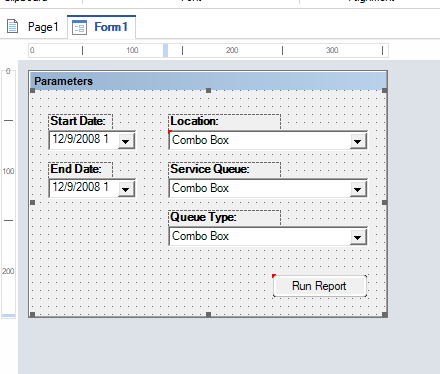The height and width of the screenshot is (374, 440).
Task: Select the End Date label
Action: pos(80,169)
